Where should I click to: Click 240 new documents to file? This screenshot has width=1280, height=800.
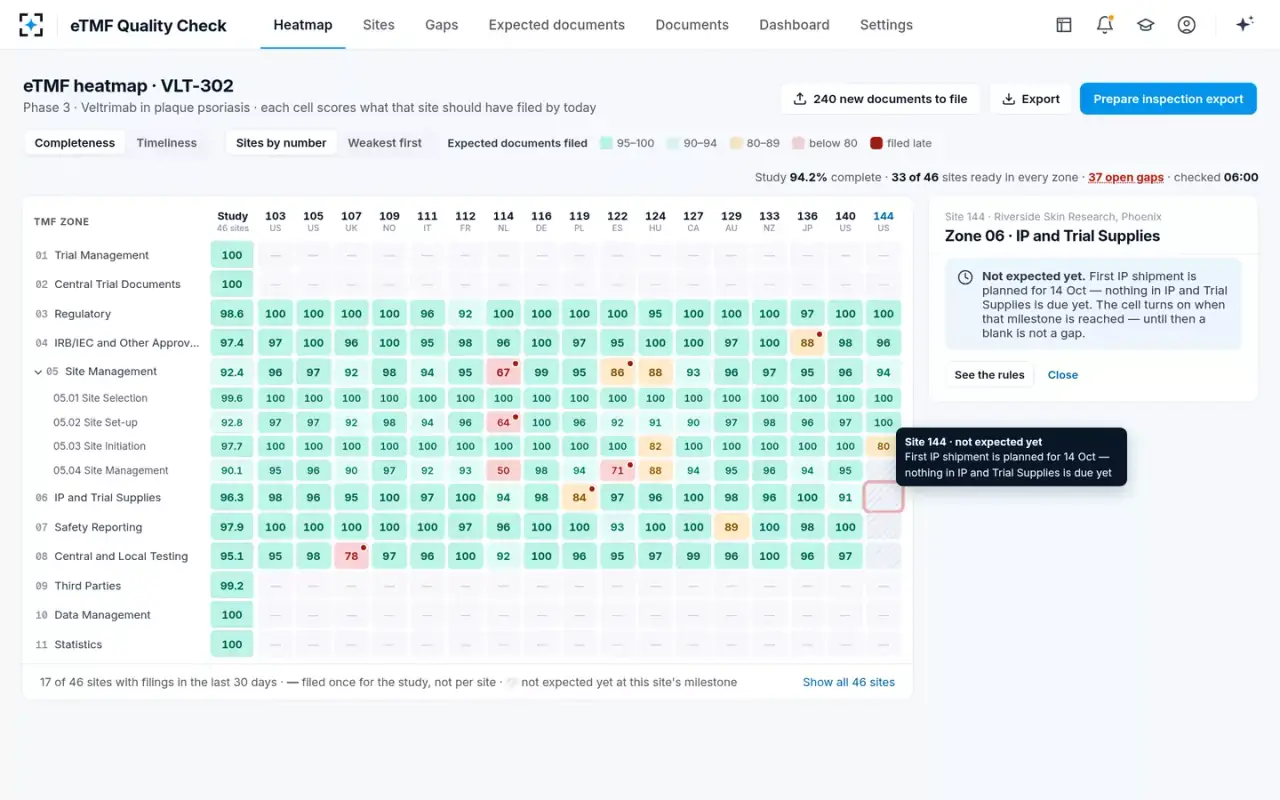881,99
